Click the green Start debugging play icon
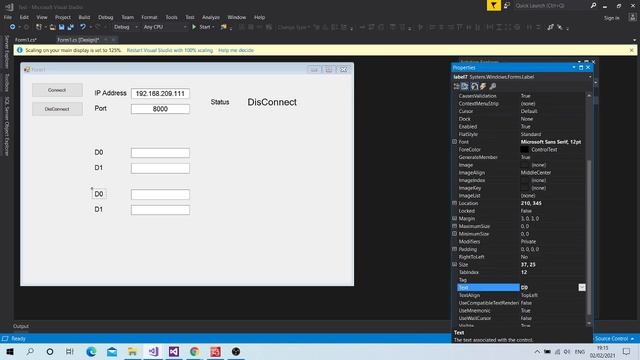Image resolution: width=640 pixels, height=360 pixels. [194, 27]
